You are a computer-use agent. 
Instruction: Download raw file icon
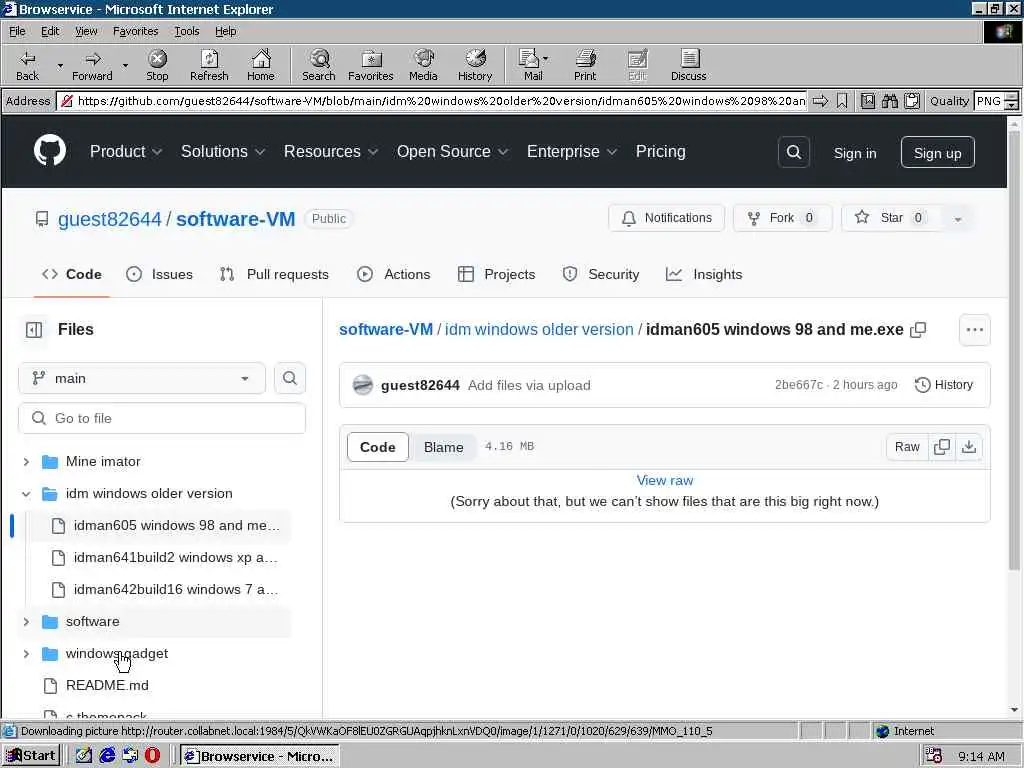969,447
